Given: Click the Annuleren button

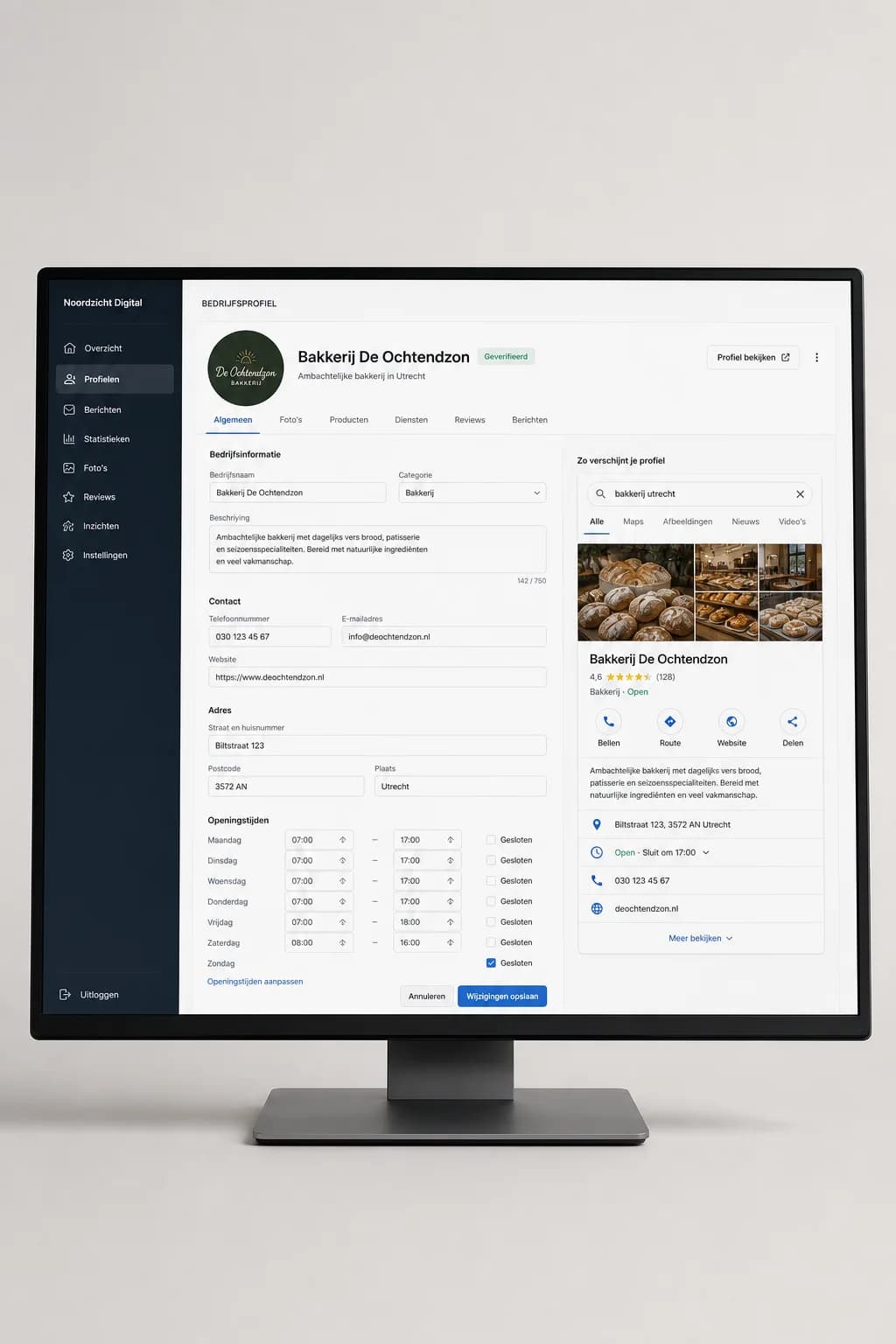Looking at the screenshot, I should (427, 996).
